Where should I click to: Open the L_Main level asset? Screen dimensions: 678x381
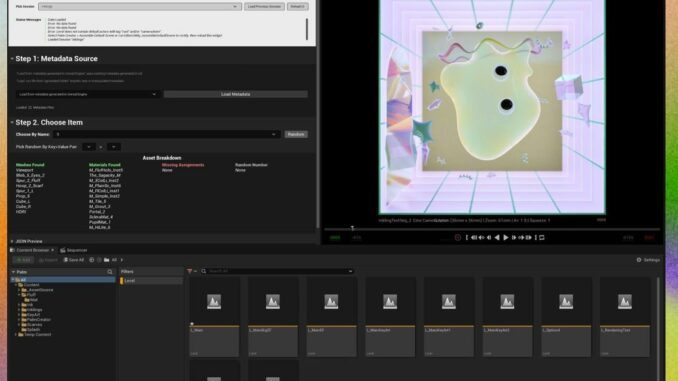coord(214,317)
